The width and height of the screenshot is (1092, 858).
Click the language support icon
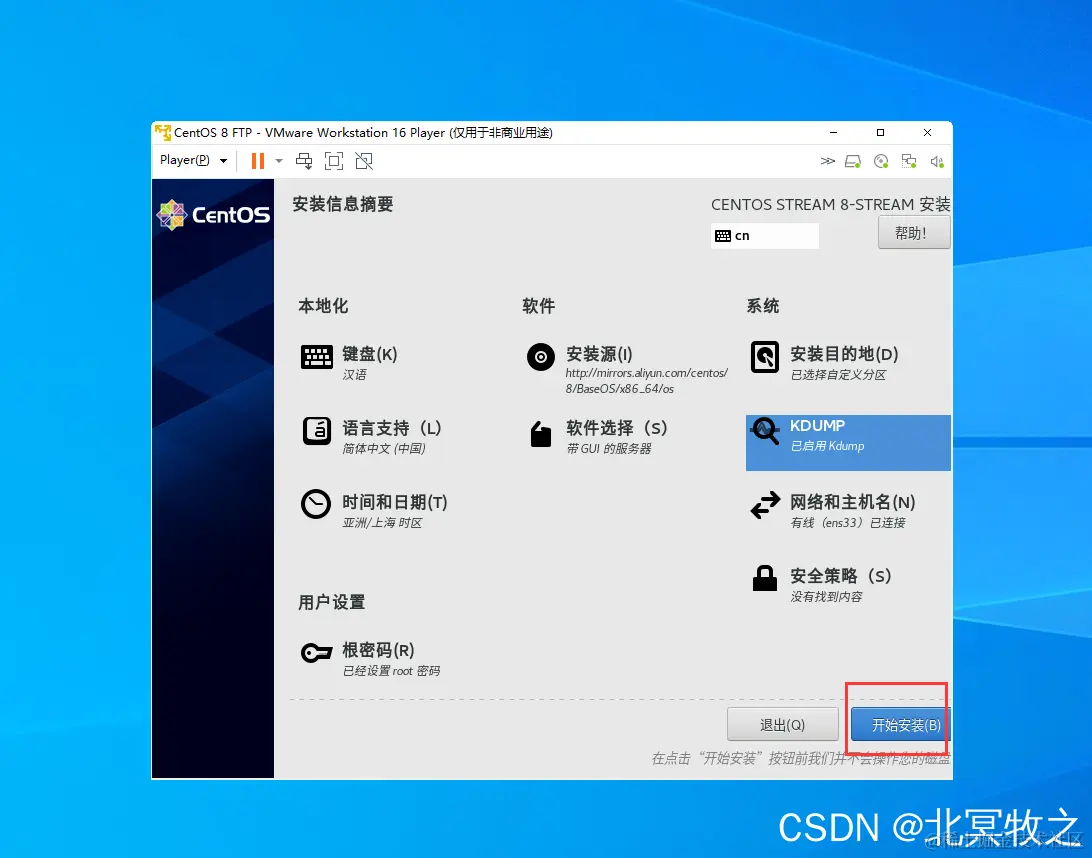[x=317, y=430]
